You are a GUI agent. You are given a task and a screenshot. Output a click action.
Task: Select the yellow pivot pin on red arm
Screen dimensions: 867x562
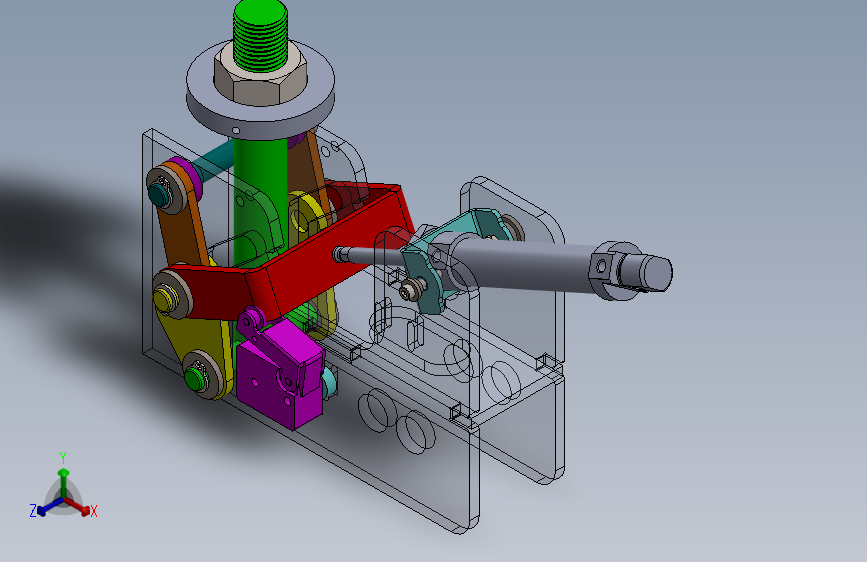click(x=163, y=299)
